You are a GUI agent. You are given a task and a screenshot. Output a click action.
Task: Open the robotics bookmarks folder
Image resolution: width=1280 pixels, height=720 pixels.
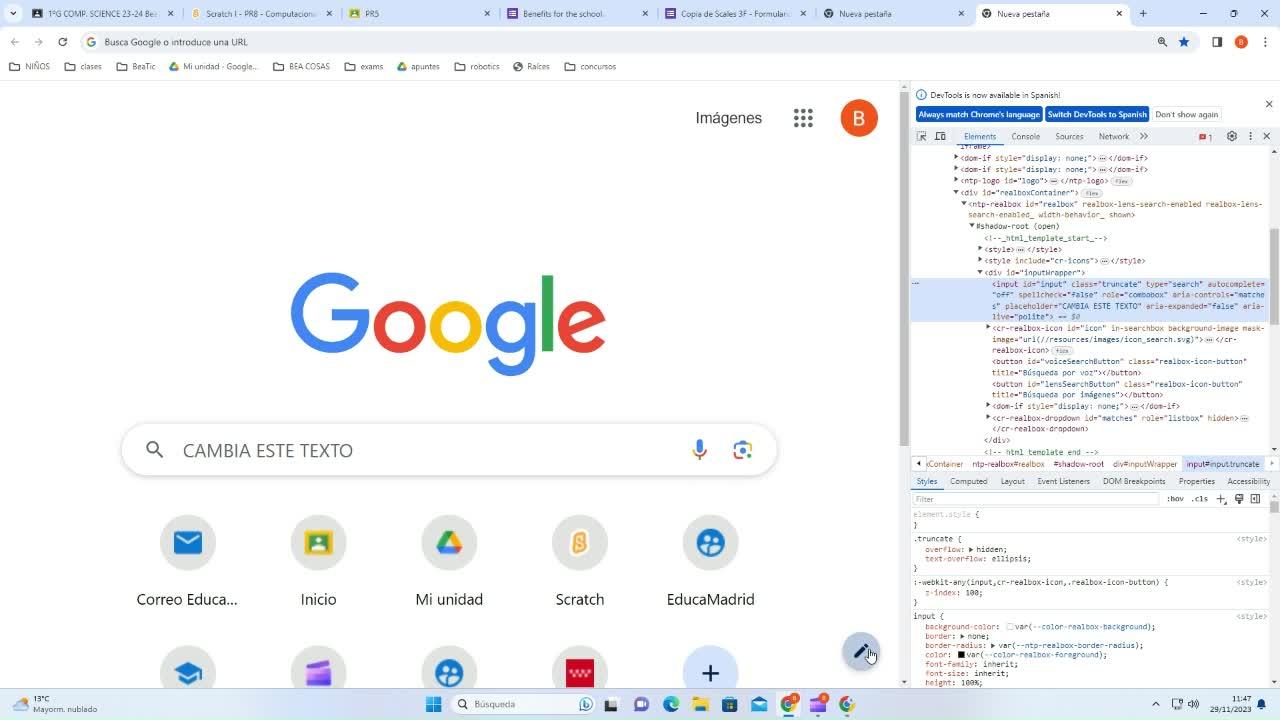[477, 67]
